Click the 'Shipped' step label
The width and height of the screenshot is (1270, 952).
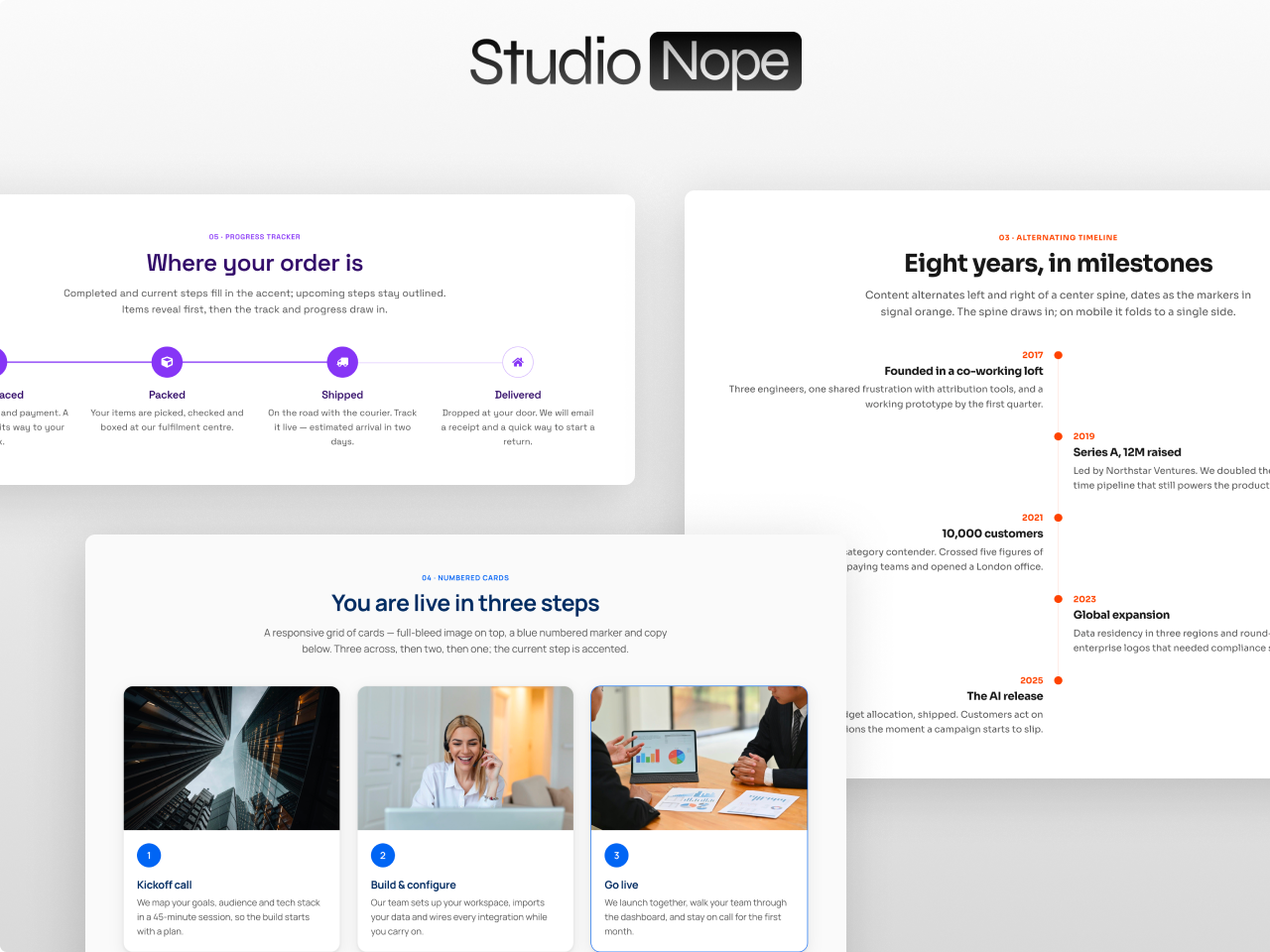[342, 395]
